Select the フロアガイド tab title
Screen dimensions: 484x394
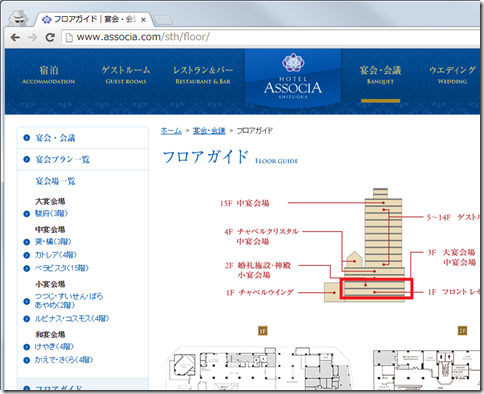pyautogui.click(x=94, y=19)
